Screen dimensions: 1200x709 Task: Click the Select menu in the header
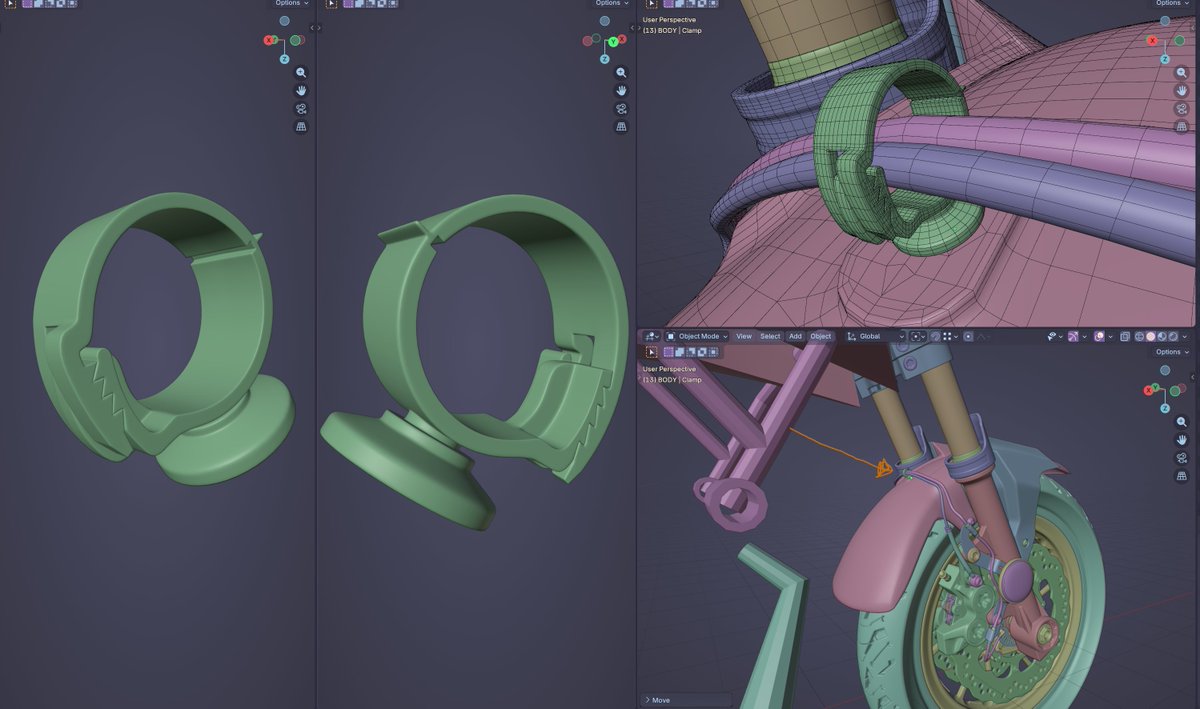770,336
